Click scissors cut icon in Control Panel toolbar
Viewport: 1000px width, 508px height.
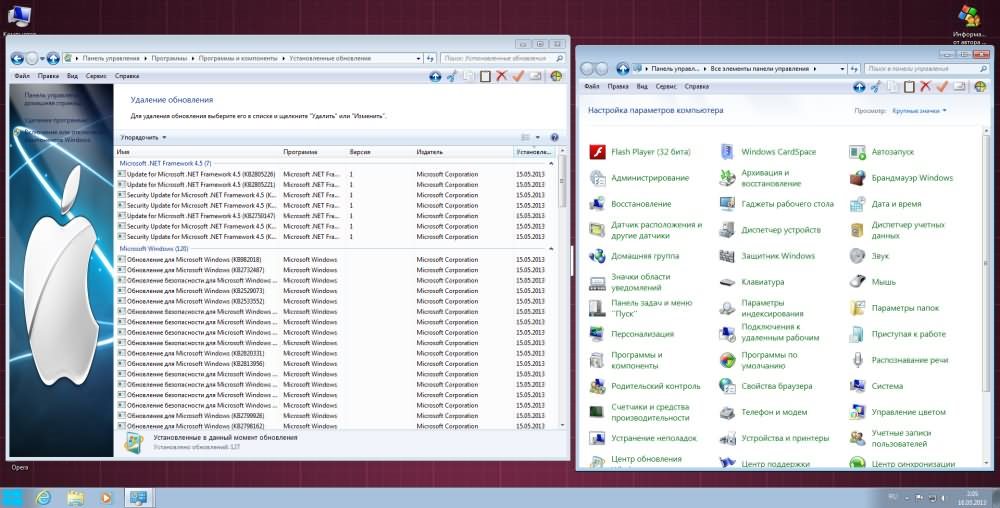pos(875,87)
